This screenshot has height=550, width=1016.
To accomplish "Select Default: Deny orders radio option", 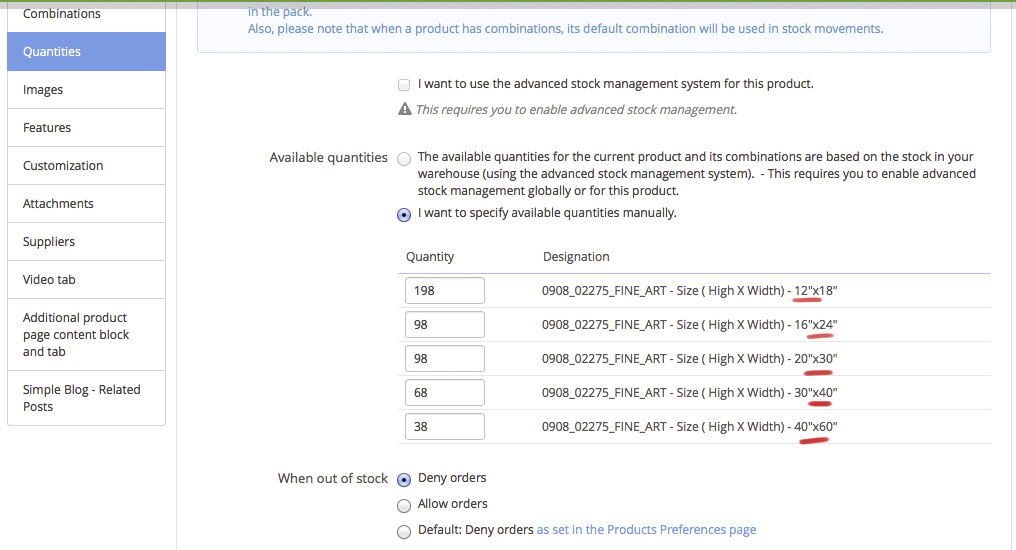I will (x=404, y=531).
